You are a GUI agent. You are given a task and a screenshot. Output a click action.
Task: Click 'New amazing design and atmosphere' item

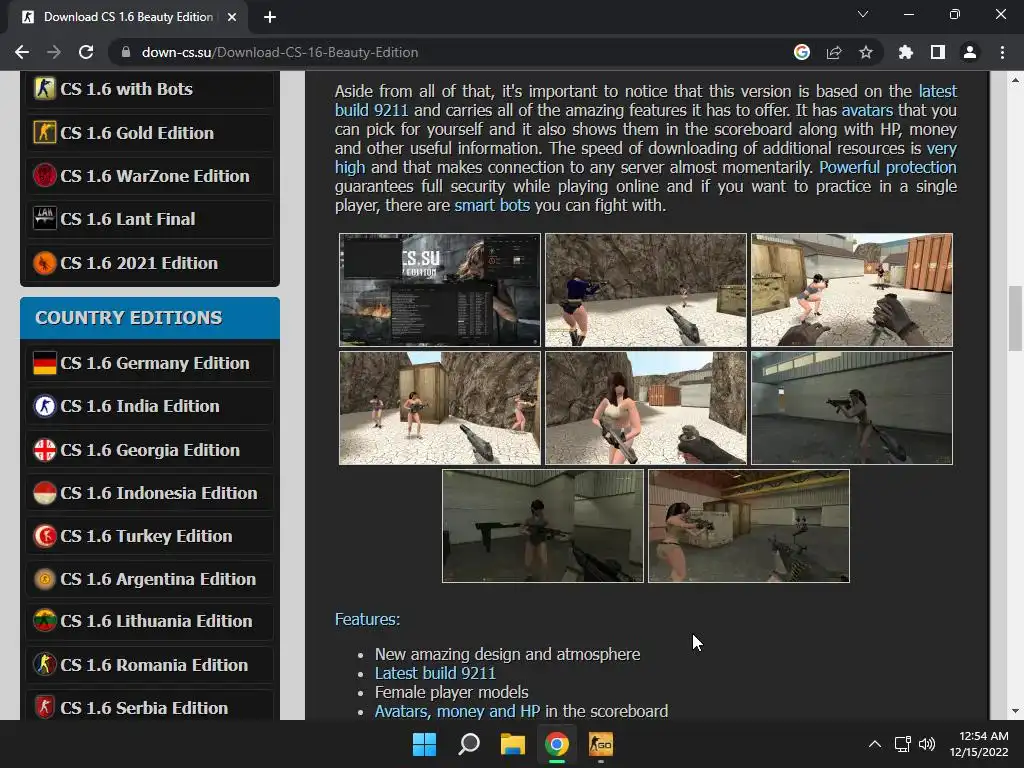(507, 654)
